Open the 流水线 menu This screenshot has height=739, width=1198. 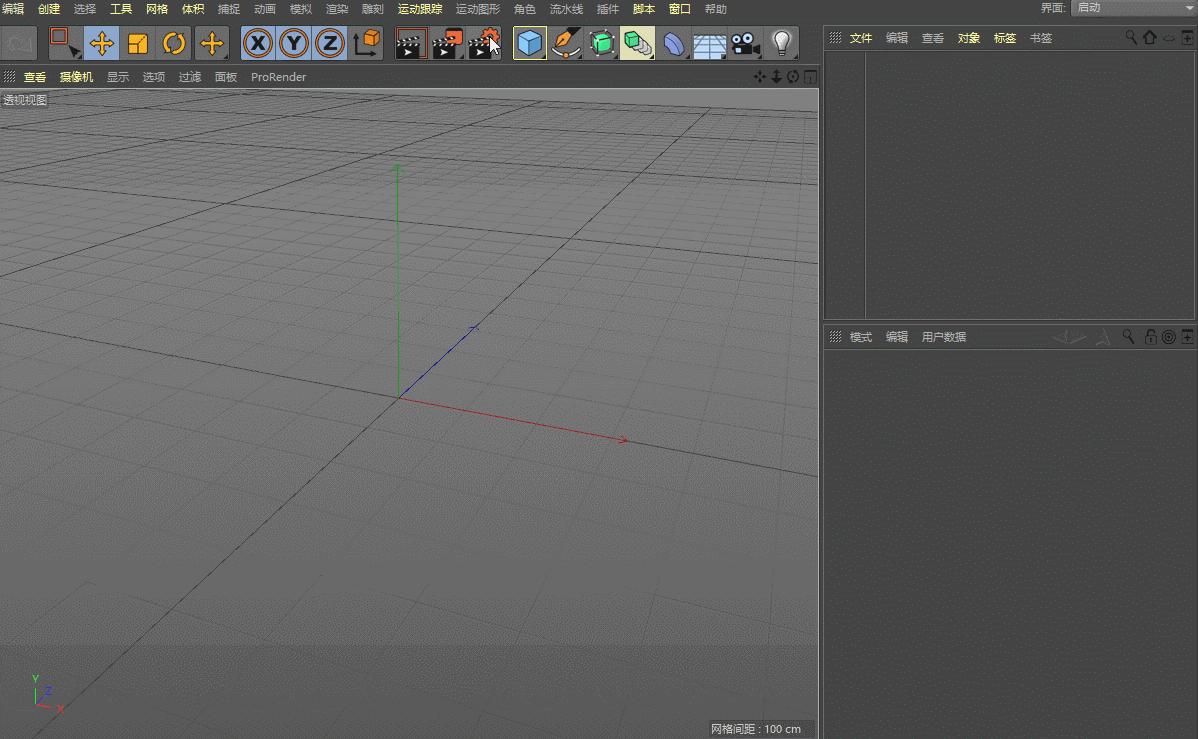(566, 9)
